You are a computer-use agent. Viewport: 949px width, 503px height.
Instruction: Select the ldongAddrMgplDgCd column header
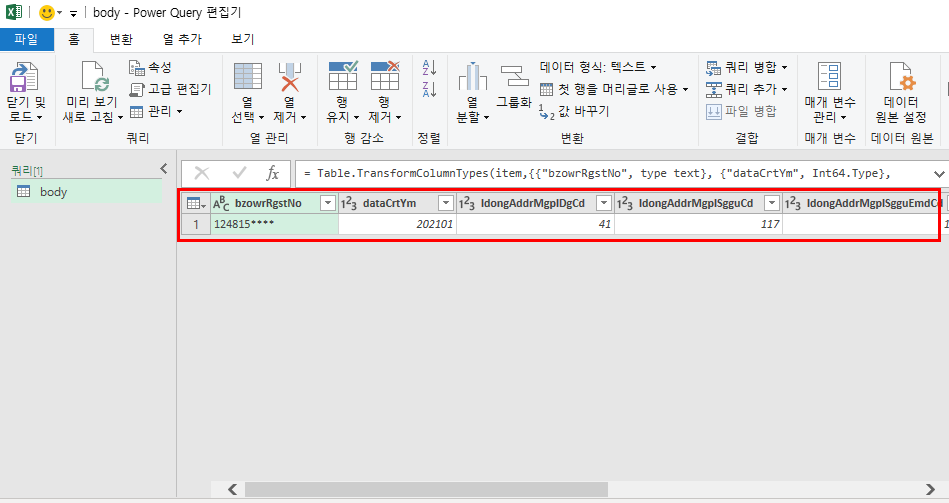coord(533,203)
